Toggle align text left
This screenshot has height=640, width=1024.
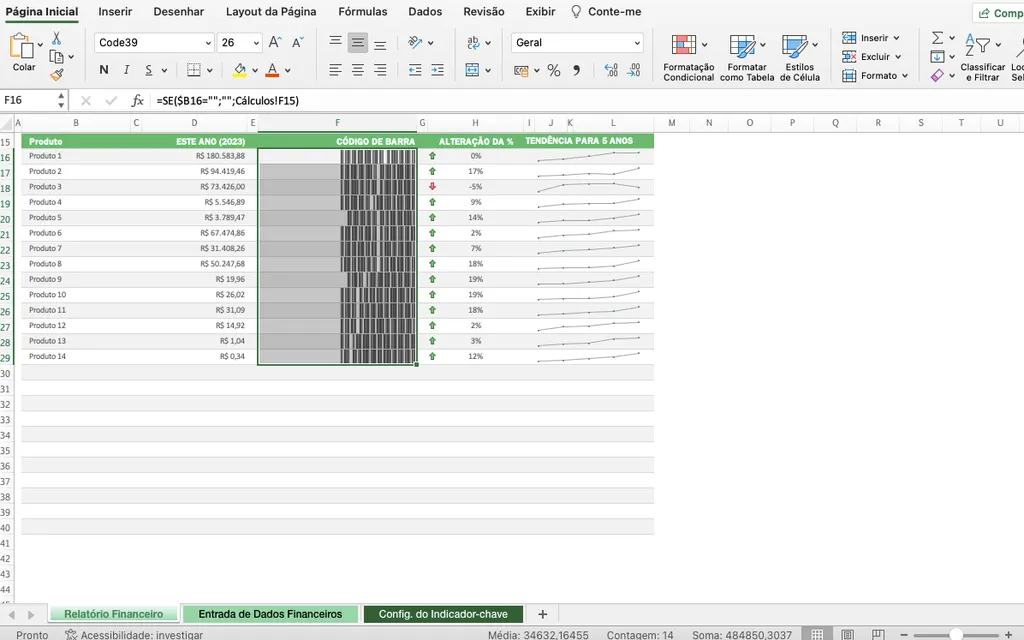[x=335, y=70]
